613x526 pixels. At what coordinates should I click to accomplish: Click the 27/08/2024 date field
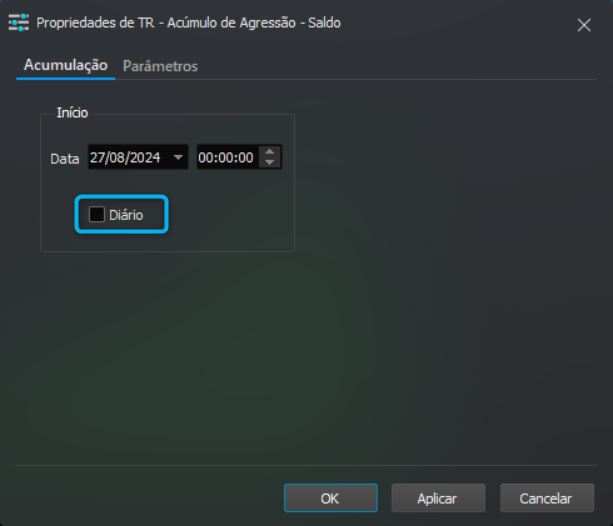pyautogui.click(x=138, y=157)
